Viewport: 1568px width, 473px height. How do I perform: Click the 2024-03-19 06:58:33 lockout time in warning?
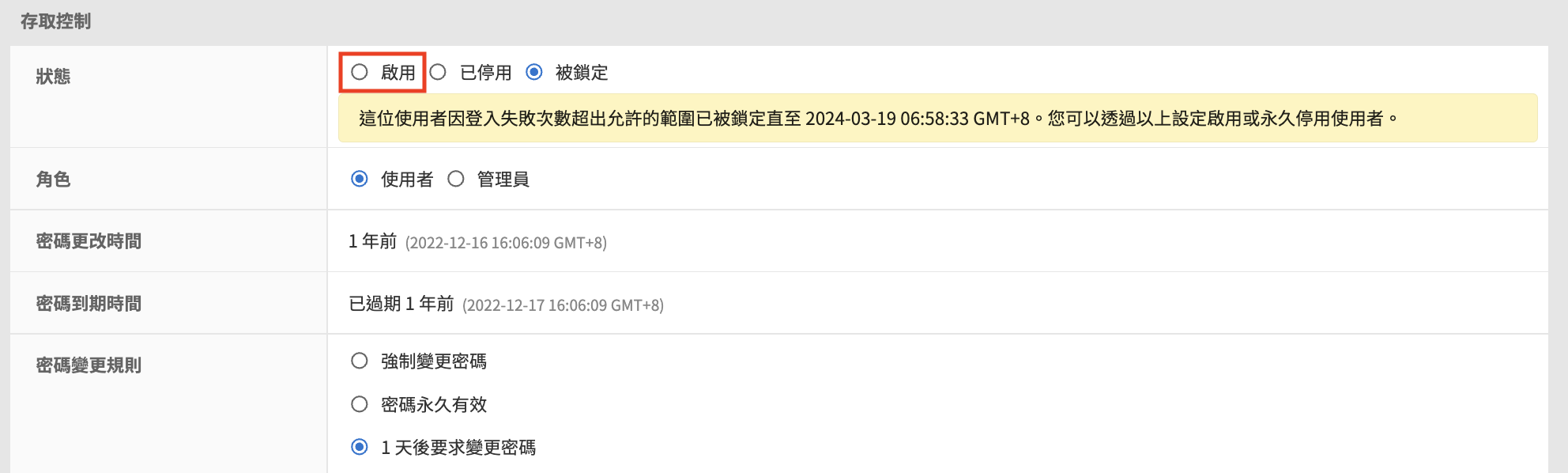click(x=887, y=119)
